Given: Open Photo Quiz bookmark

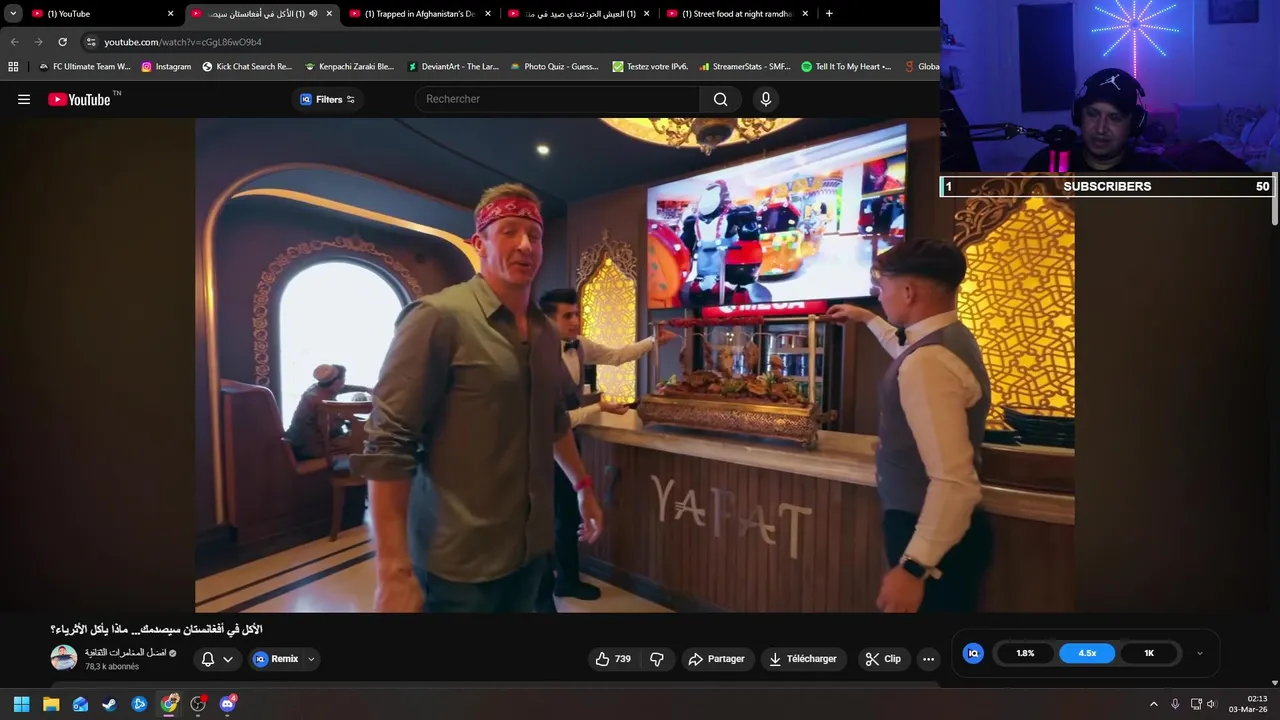Looking at the screenshot, I should click(554, 66).
